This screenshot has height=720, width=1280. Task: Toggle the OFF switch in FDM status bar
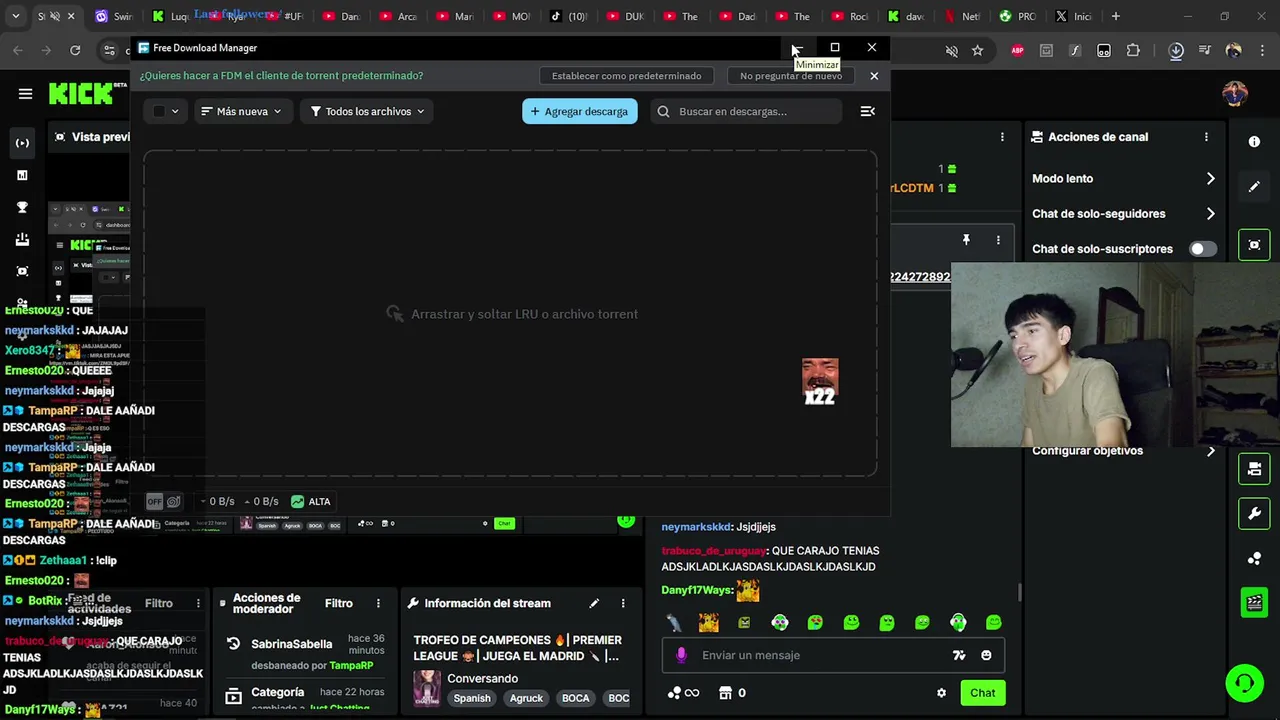coord(154,502)
